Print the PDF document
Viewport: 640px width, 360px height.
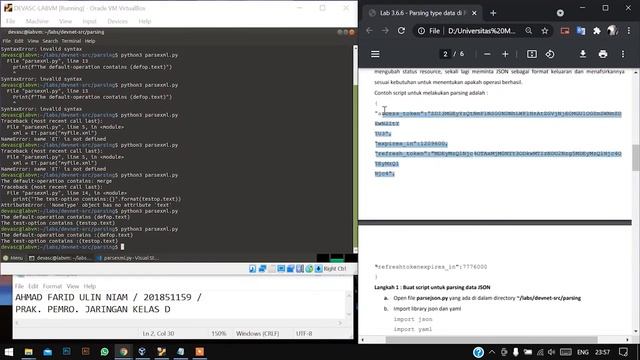pyautogui.click(x=602, y=54)
